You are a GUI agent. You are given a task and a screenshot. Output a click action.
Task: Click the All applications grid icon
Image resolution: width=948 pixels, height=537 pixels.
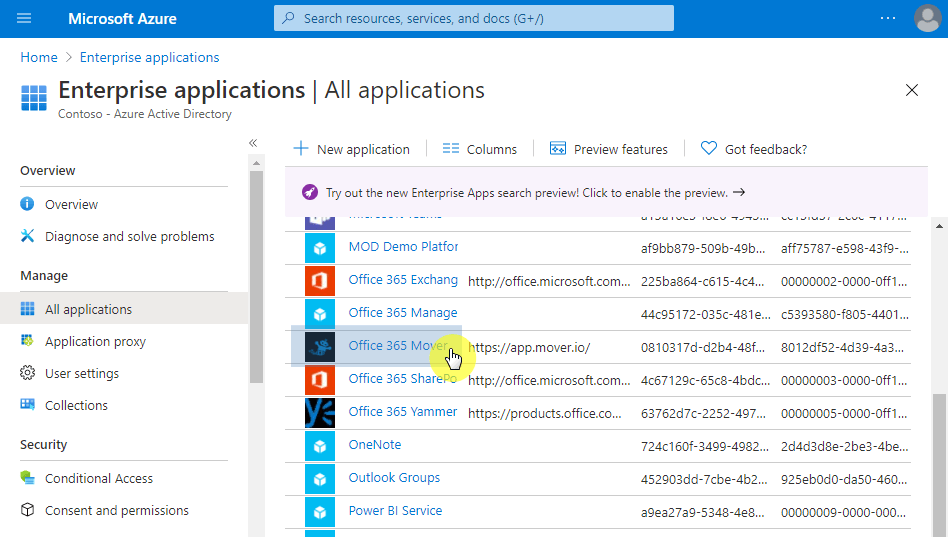pos(27,309)
